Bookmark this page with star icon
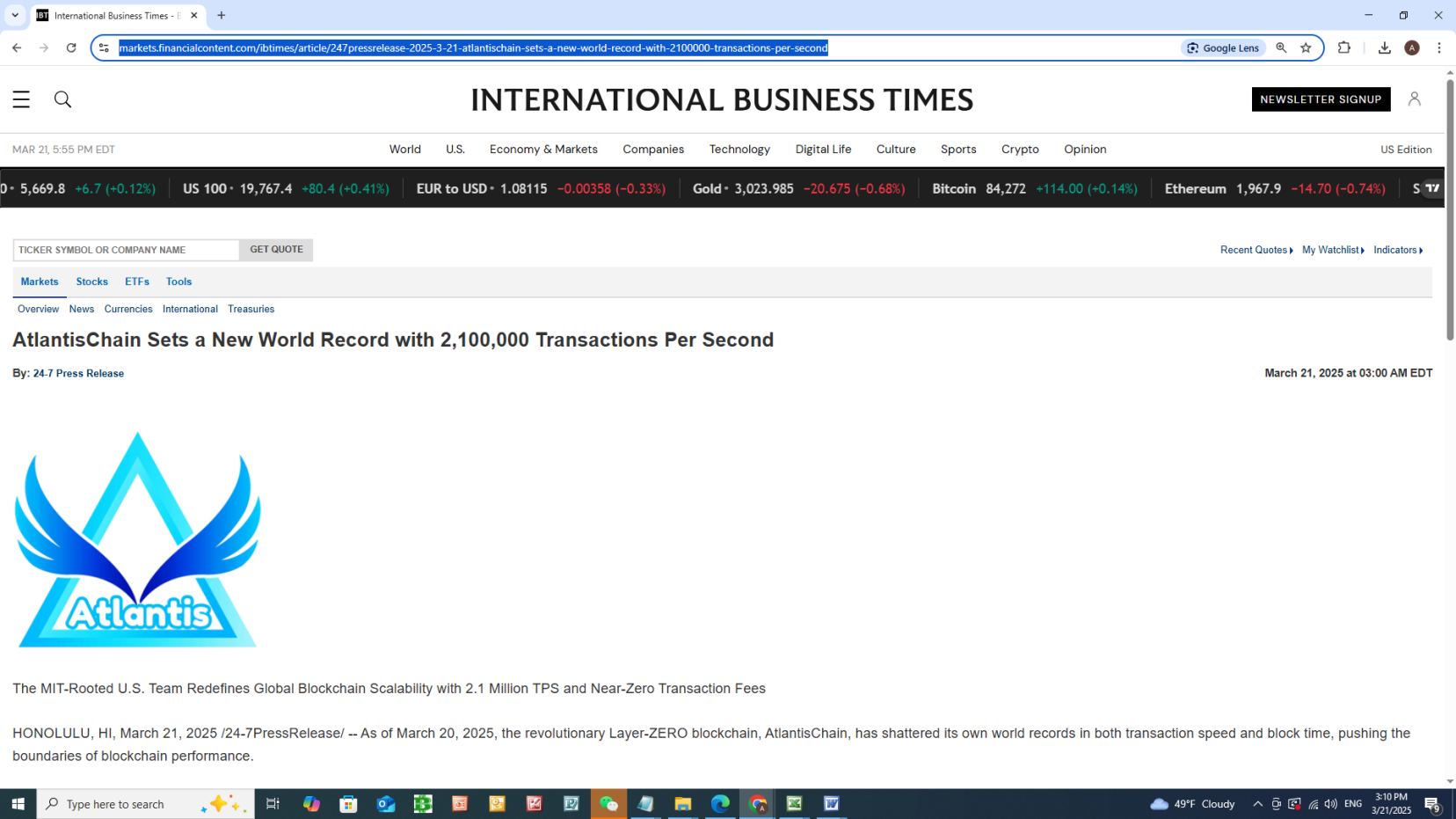The width and height of the screenshot is (1456, 819). coord(1306,48)
